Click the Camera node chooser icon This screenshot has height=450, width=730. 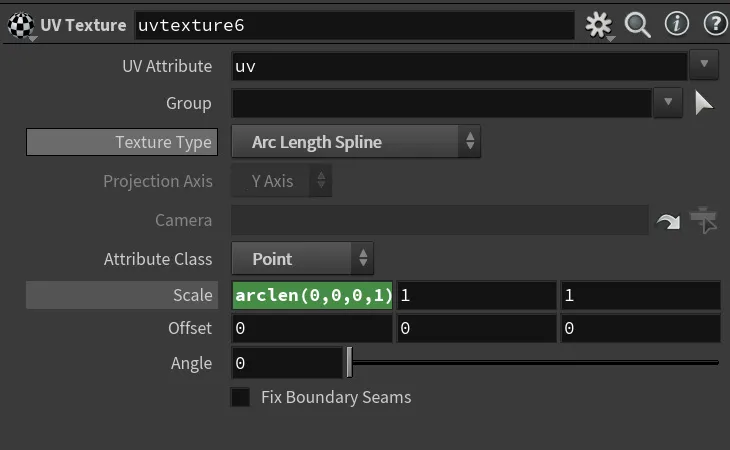coord(703,220)
